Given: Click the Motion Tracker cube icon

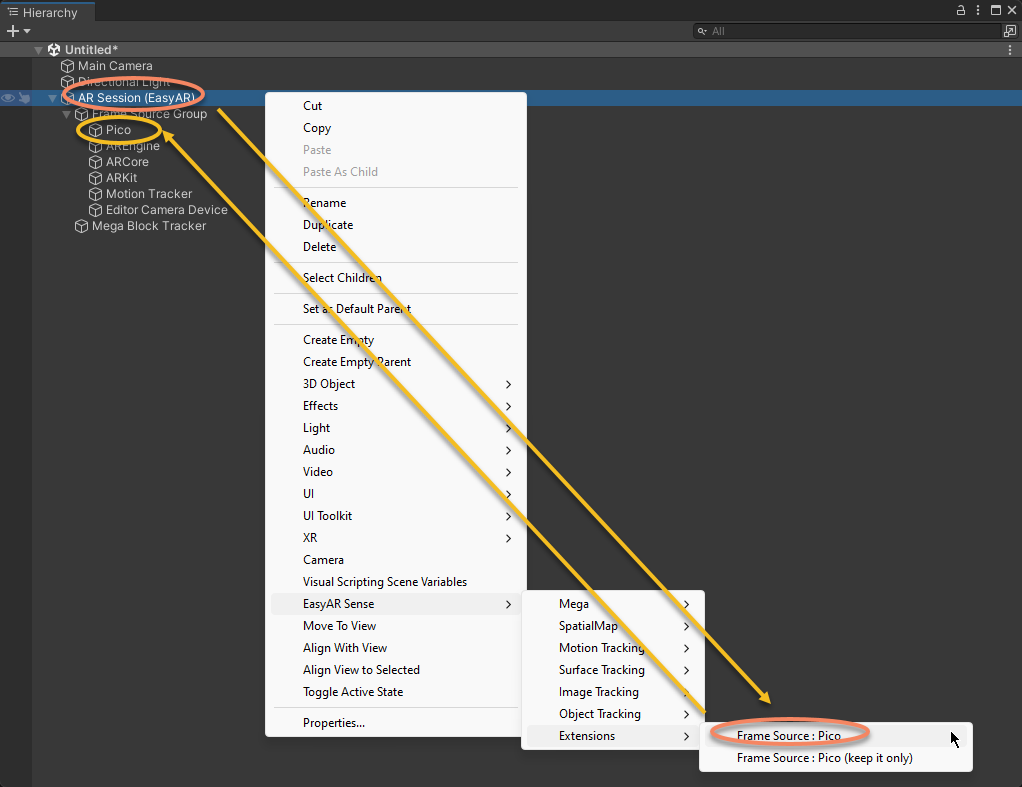Looking at the screenshot, I should (x=96, y=194).
